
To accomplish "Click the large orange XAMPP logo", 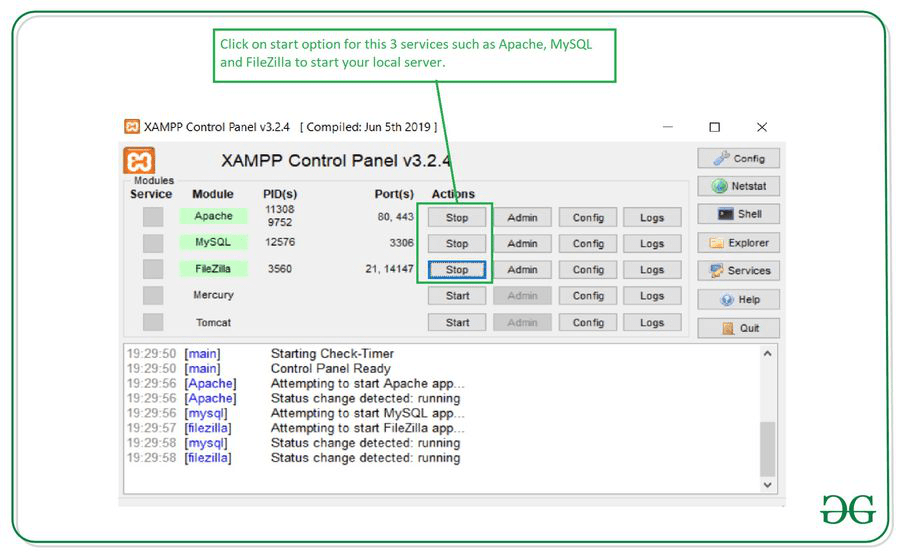I will tap(139, 161).
